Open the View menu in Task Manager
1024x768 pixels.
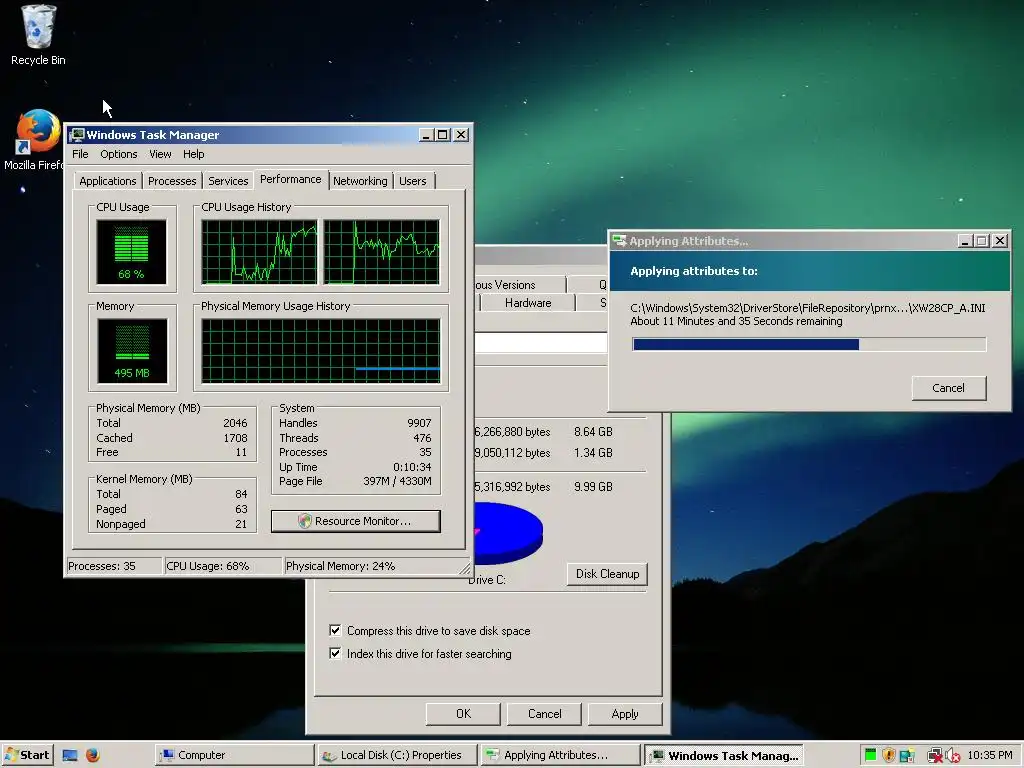(160, 154)
